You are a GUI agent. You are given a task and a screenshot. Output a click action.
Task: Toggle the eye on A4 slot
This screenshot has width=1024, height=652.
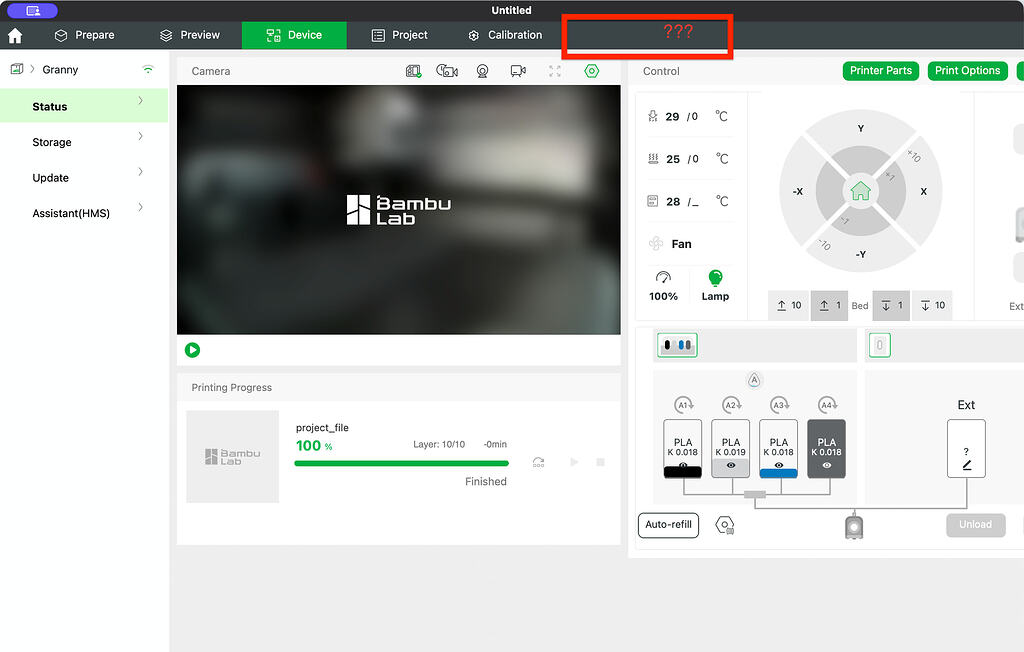coord(827,466)
